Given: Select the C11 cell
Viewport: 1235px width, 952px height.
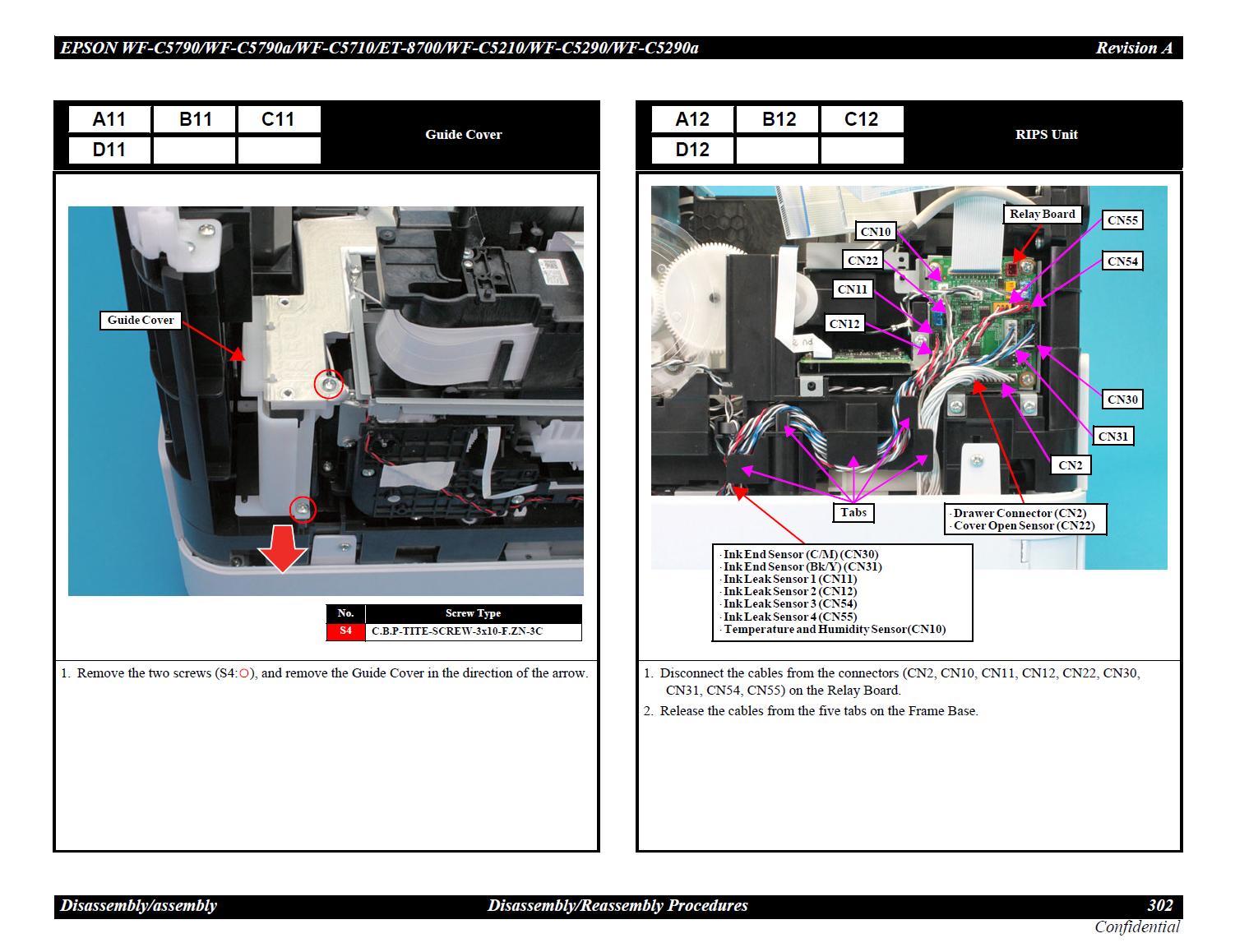Looking at the screenshot, I should [278, 120].
